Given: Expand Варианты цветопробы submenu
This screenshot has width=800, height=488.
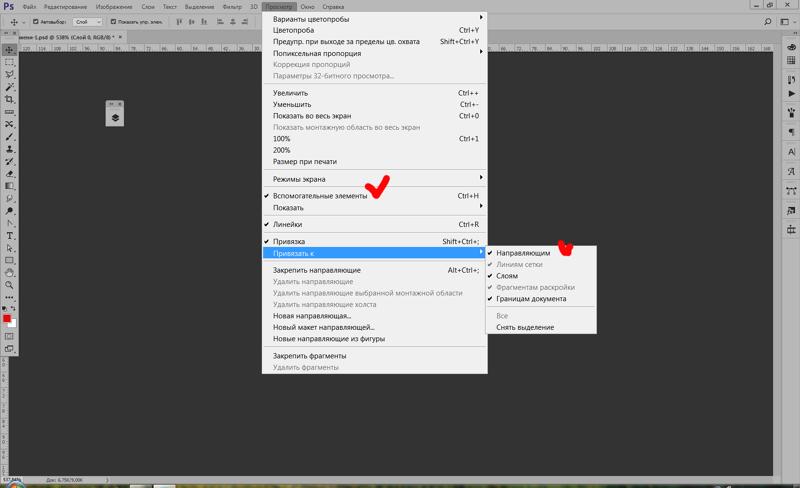Looking at the screenshot, I should (374, 19).
